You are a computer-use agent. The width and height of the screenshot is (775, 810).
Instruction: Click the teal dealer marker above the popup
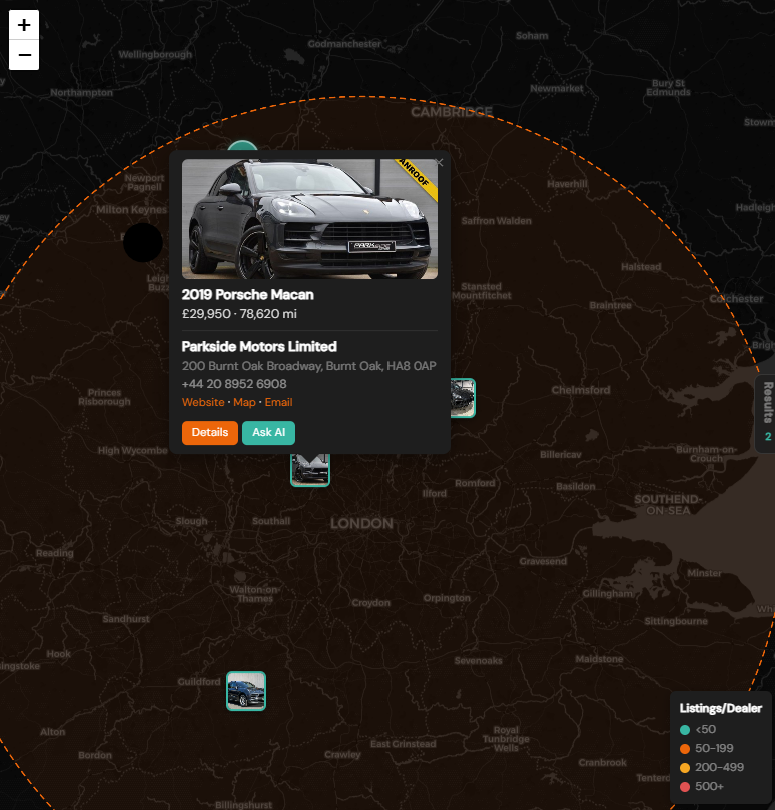pyautogui.click(x=242, y=145)
